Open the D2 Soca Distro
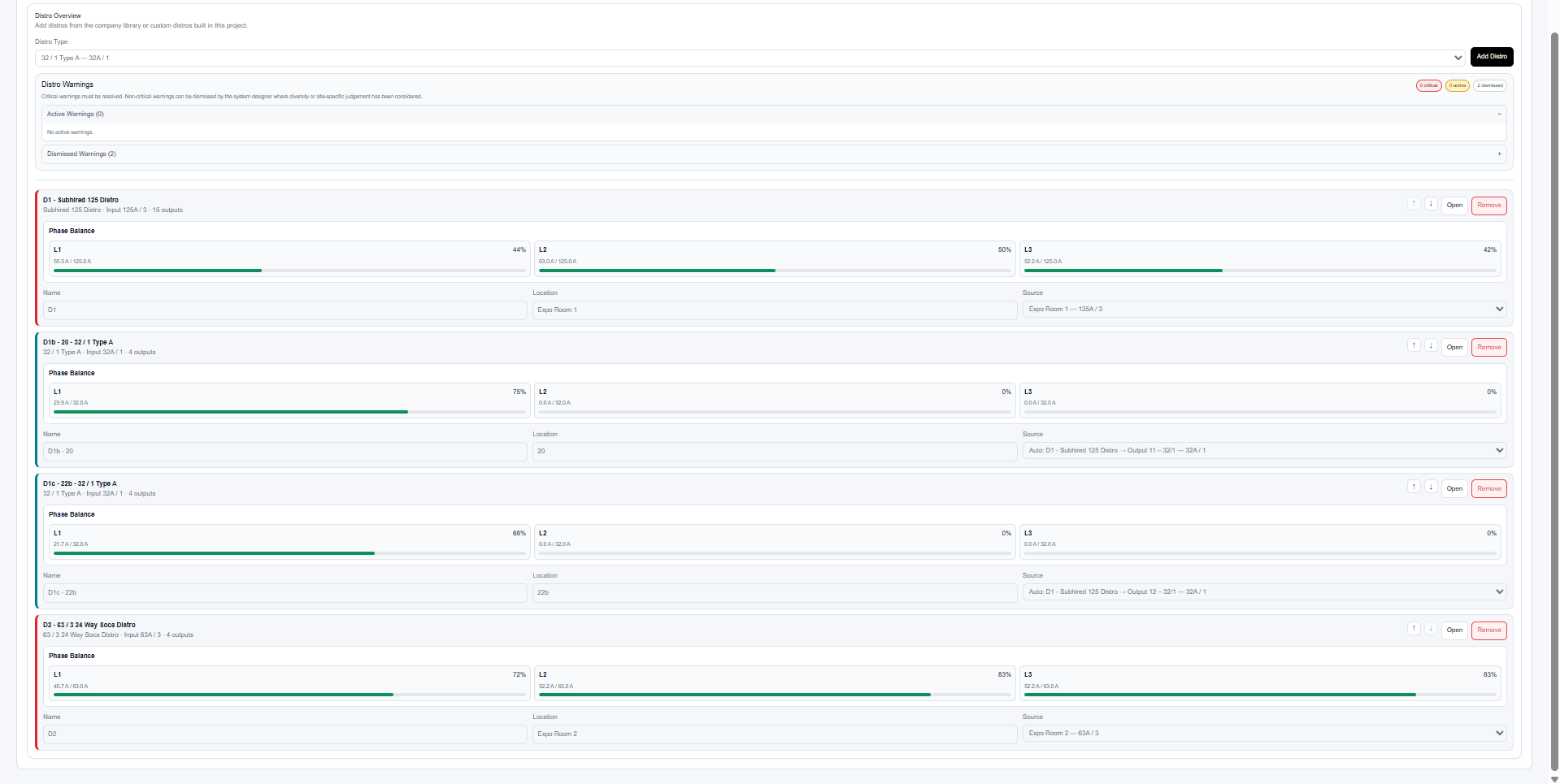 [1454, 630]
